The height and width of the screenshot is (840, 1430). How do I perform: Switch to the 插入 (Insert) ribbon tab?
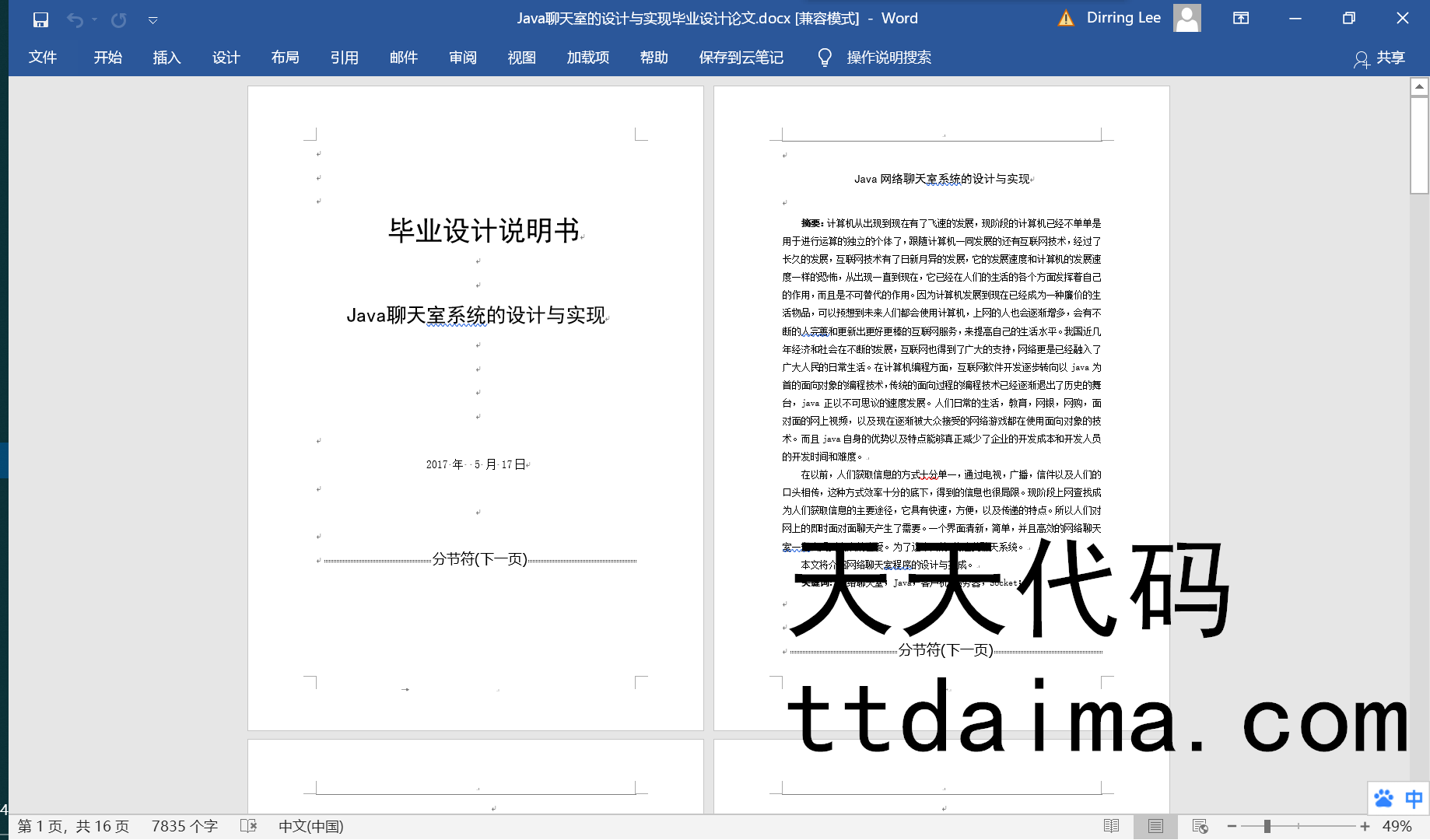tap(166, 58)
